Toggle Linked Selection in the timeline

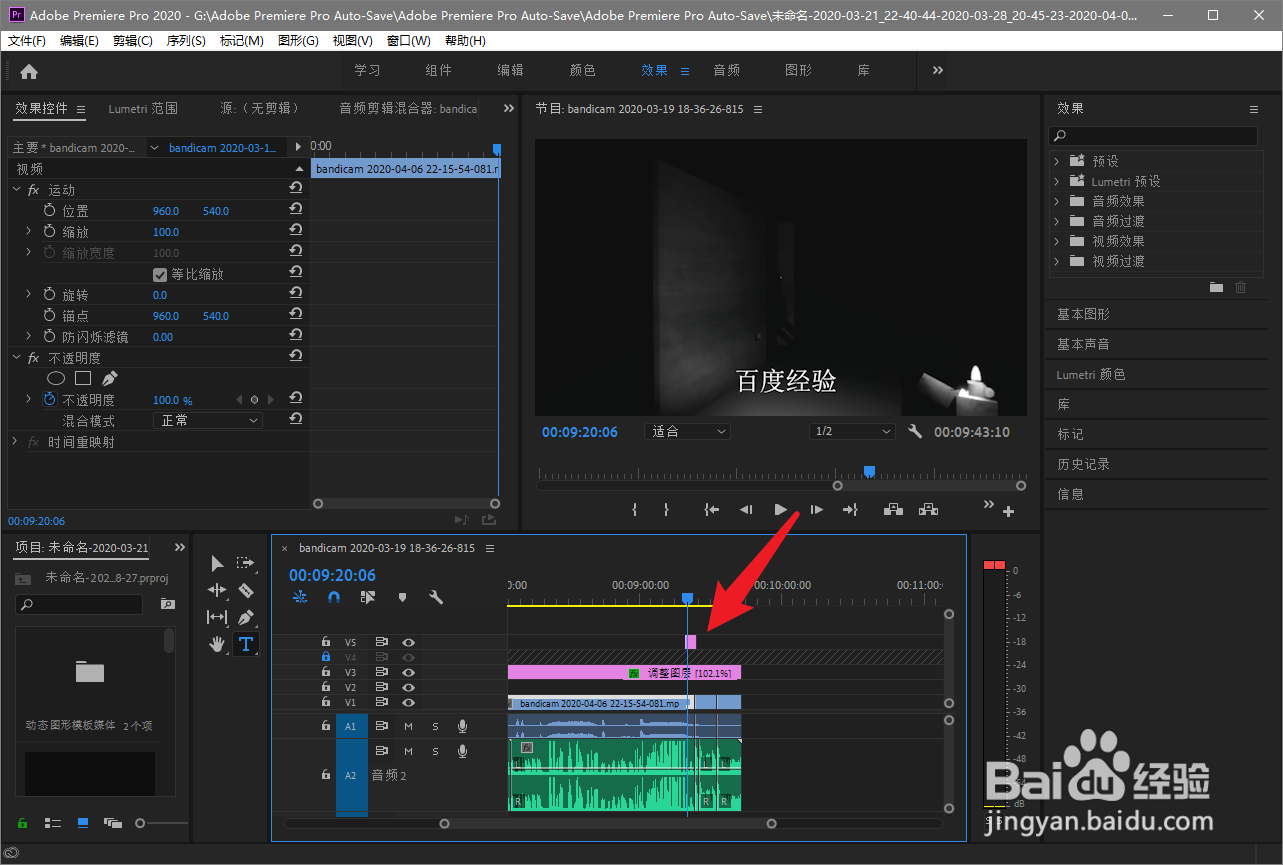point(368,597)
